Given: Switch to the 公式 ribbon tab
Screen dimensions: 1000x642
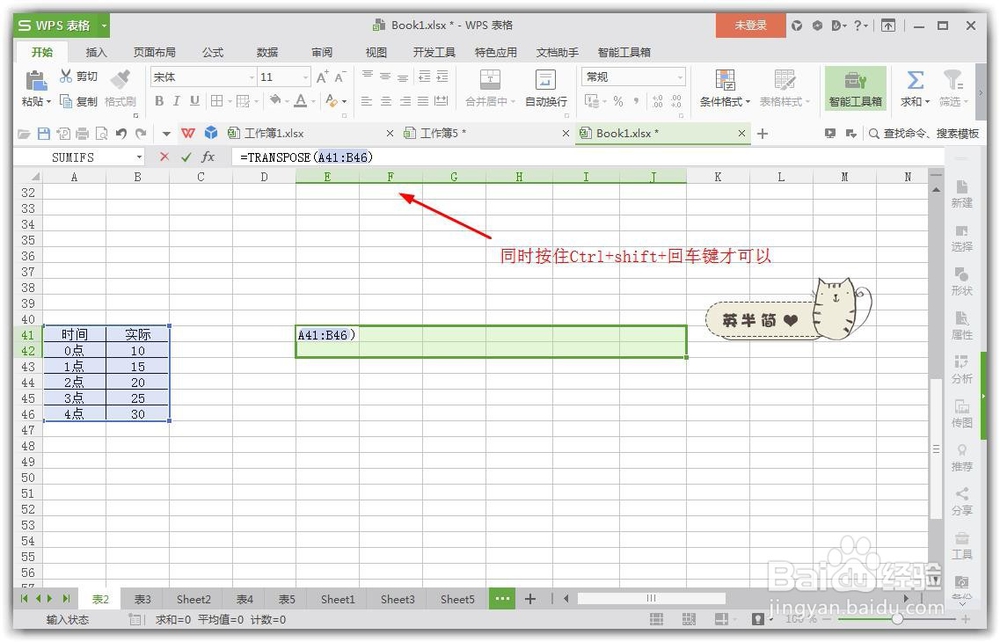Looking at the screenshot, I should pos(212,52).
